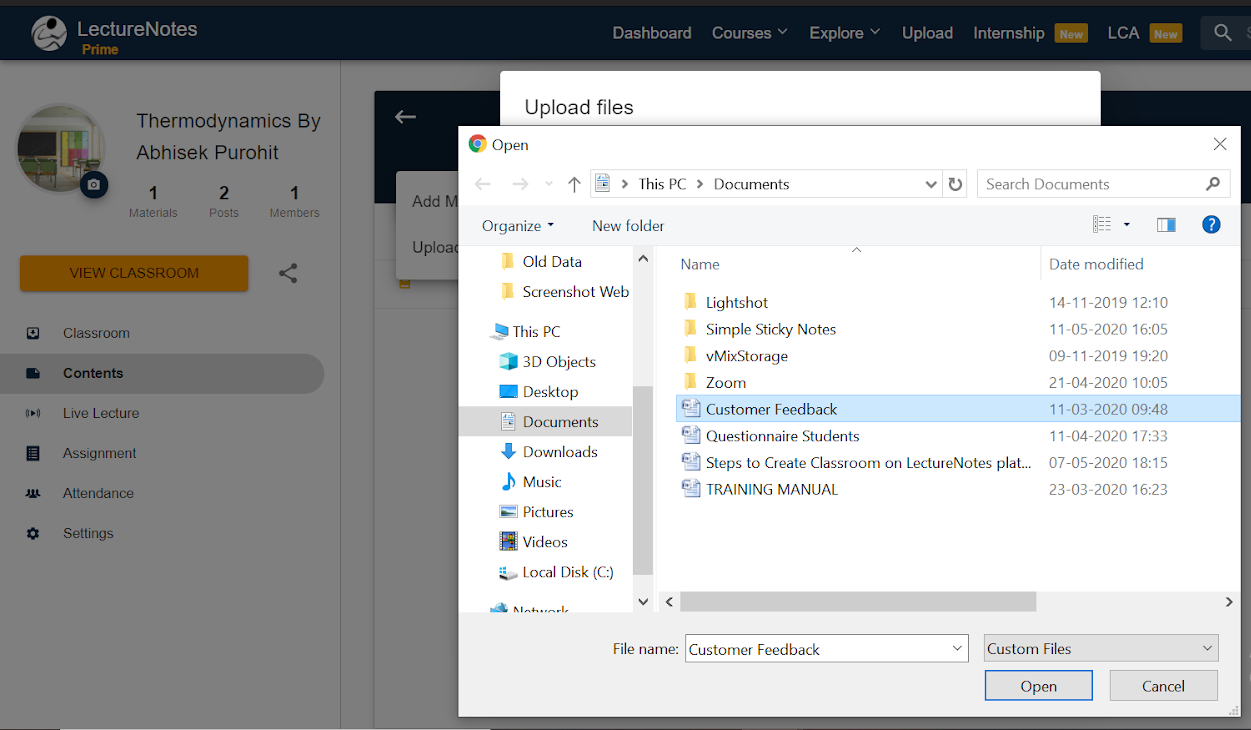
Task: Click the Cancel button in dialog
Action: coord(1163,686)
